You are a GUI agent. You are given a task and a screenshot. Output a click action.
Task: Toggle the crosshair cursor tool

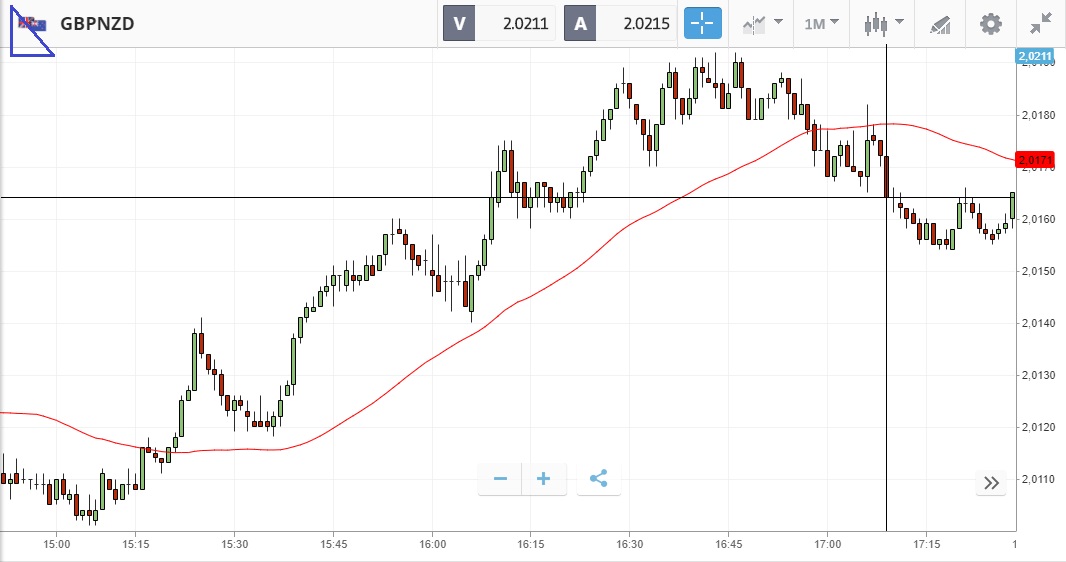pyautogui.click(x=703, y=23)
